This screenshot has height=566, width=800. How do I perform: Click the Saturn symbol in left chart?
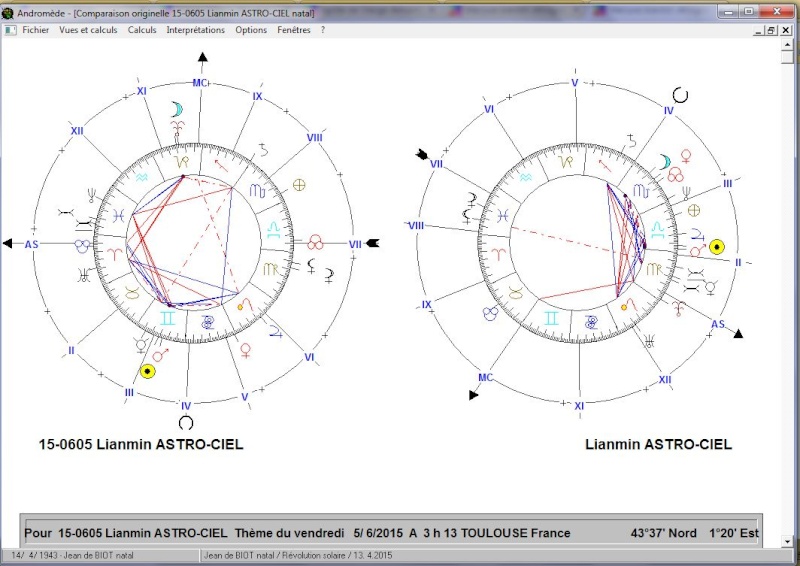[264, 150]
